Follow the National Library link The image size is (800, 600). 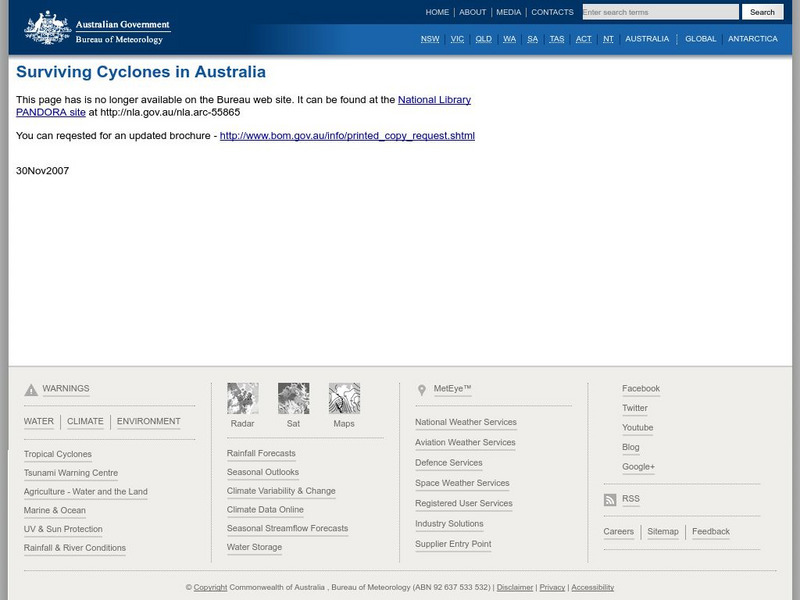[x=434, y=100]
